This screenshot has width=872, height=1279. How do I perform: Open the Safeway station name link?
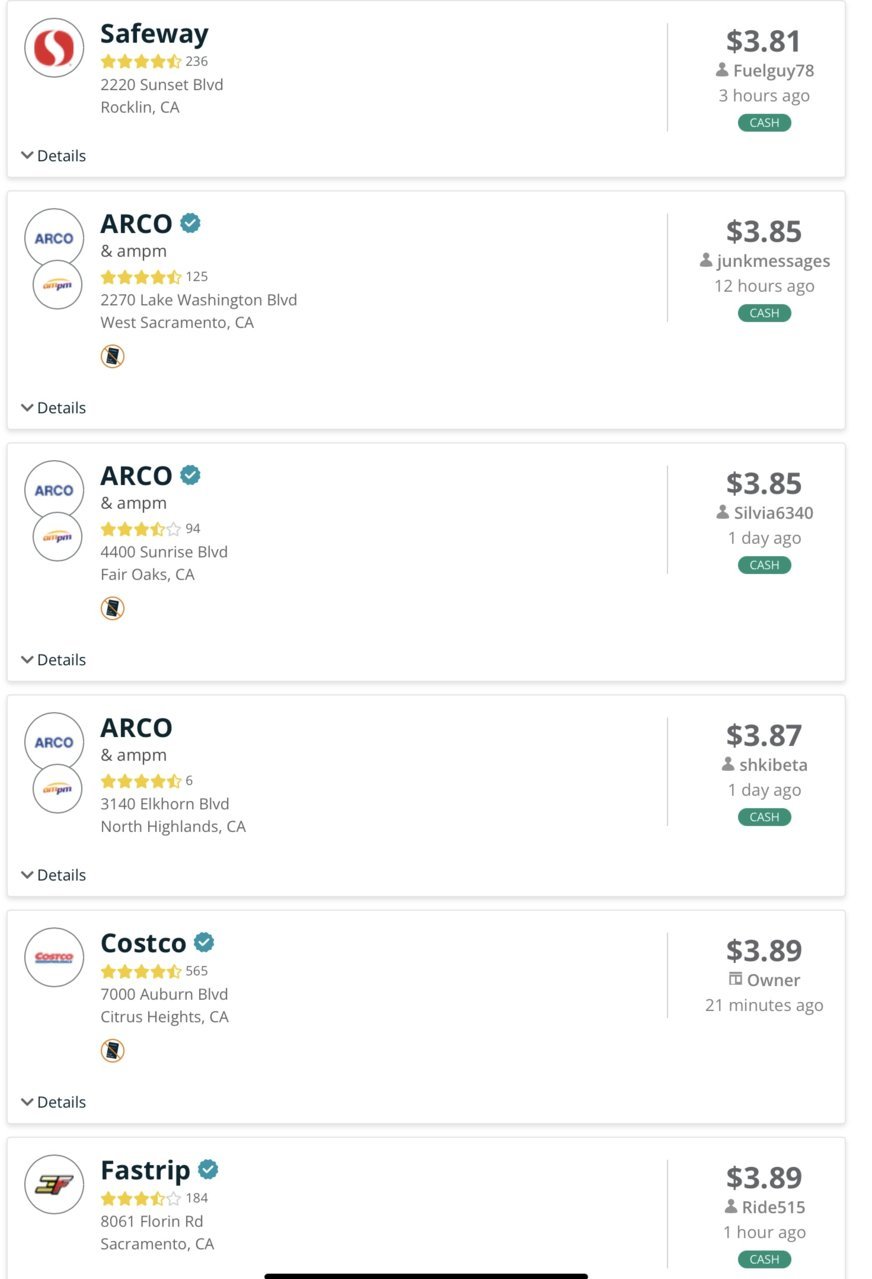point(154,33)
